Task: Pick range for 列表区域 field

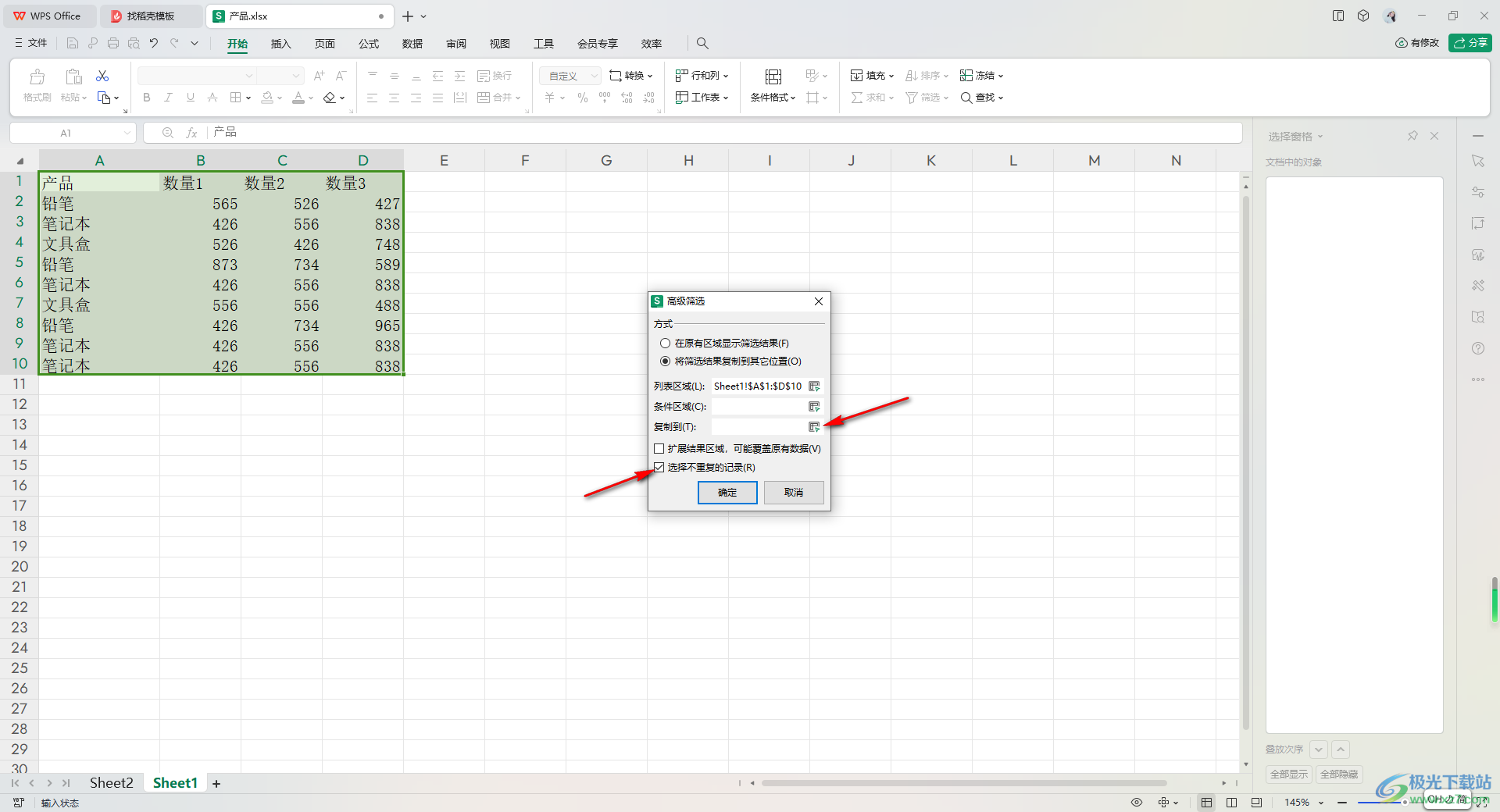Action: tap(814, 386)
